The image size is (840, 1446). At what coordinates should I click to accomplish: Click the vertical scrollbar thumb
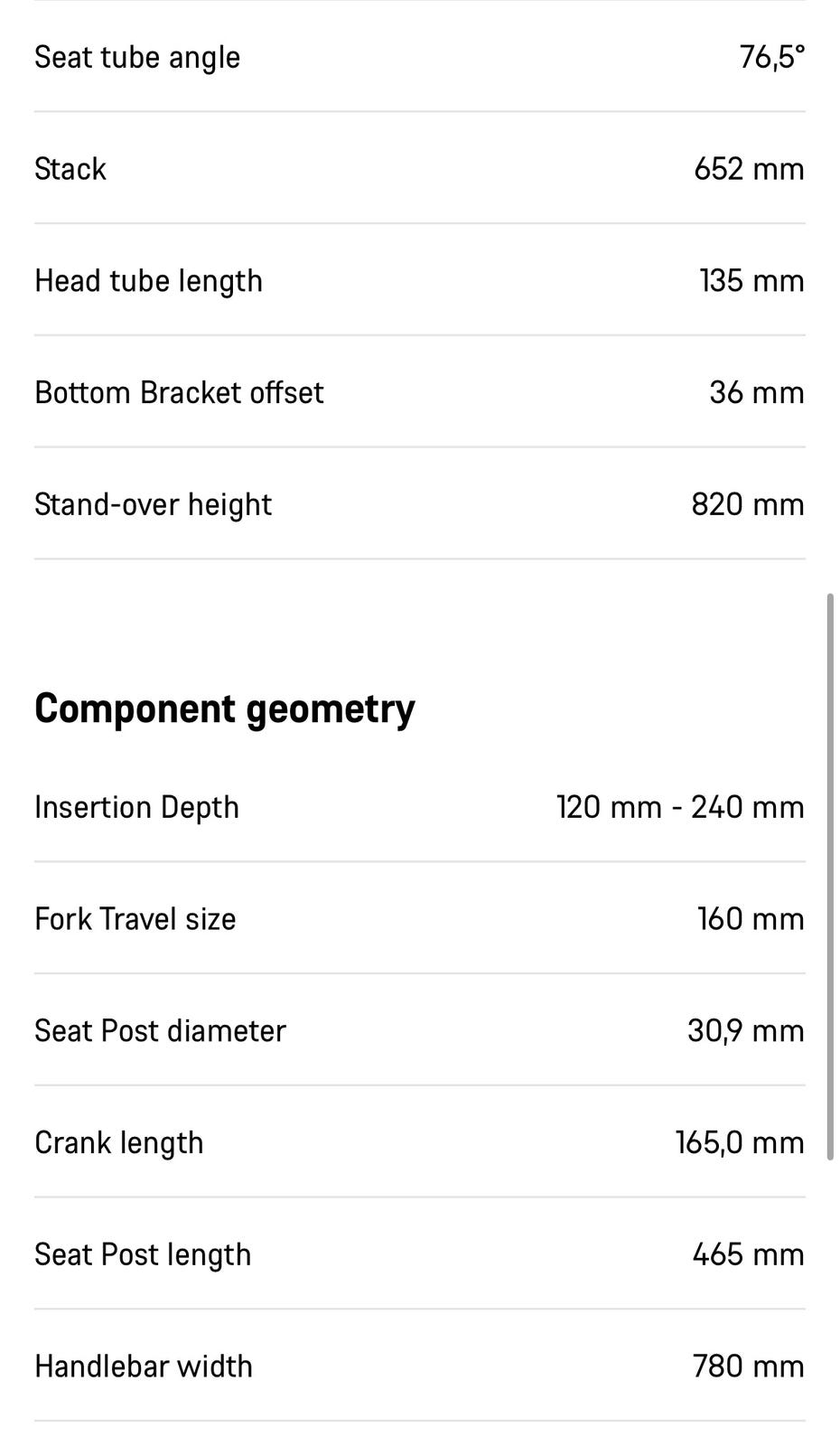click(830, 877)
